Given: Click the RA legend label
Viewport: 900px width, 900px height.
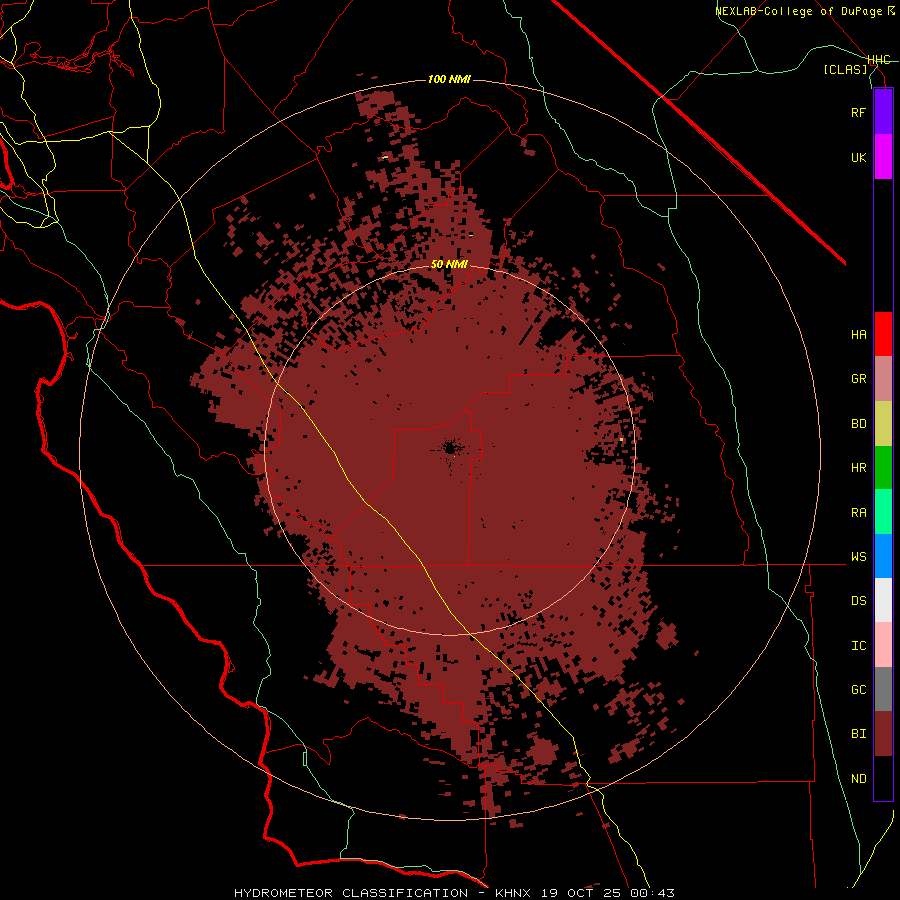Looking at the screenshot, I should [x=858, y=513].
